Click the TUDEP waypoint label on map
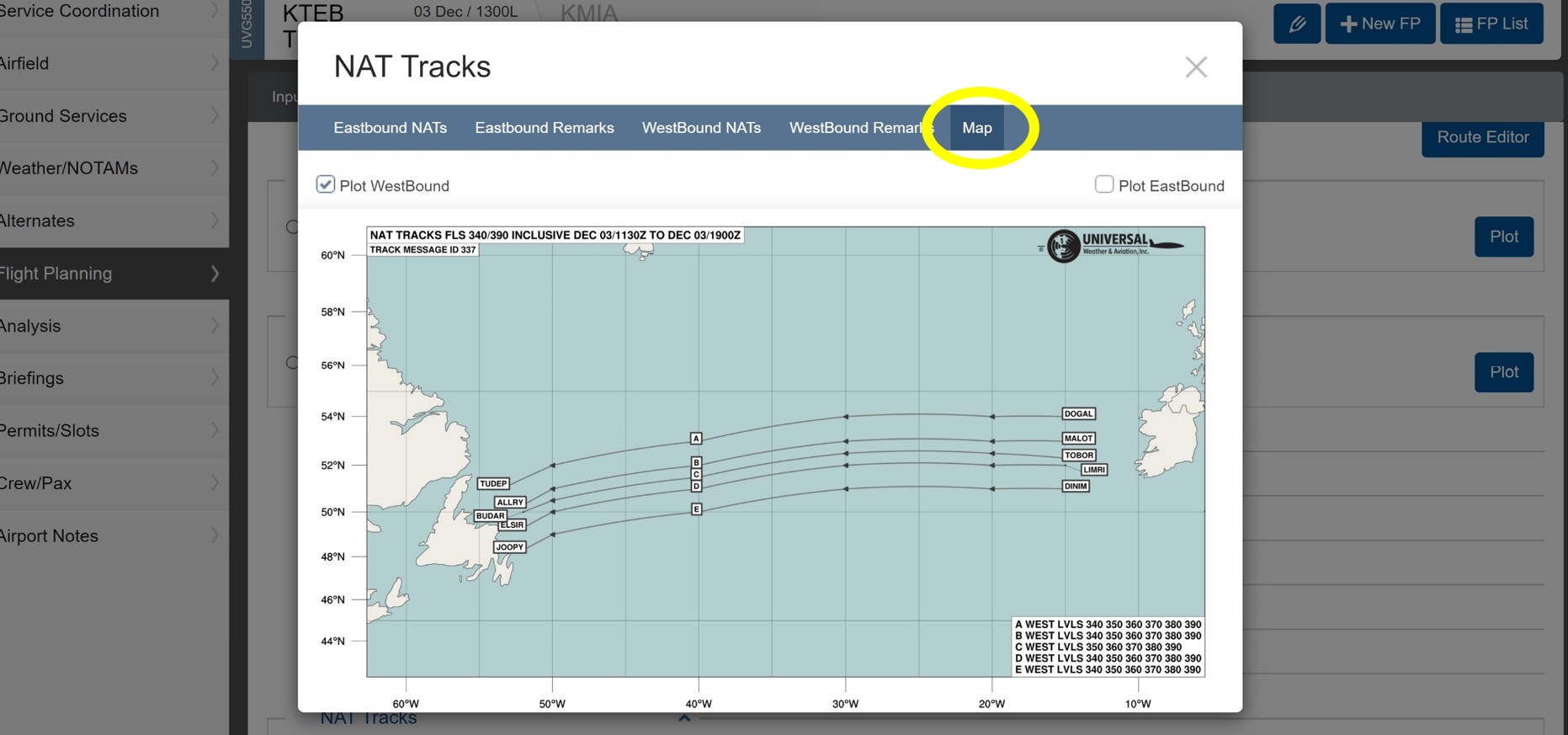 (493, 483)
